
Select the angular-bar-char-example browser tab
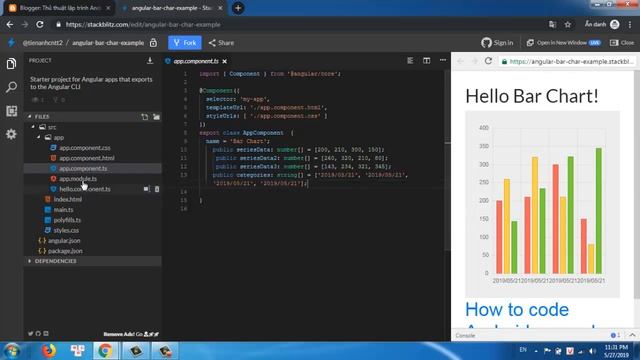pos(171,8)
